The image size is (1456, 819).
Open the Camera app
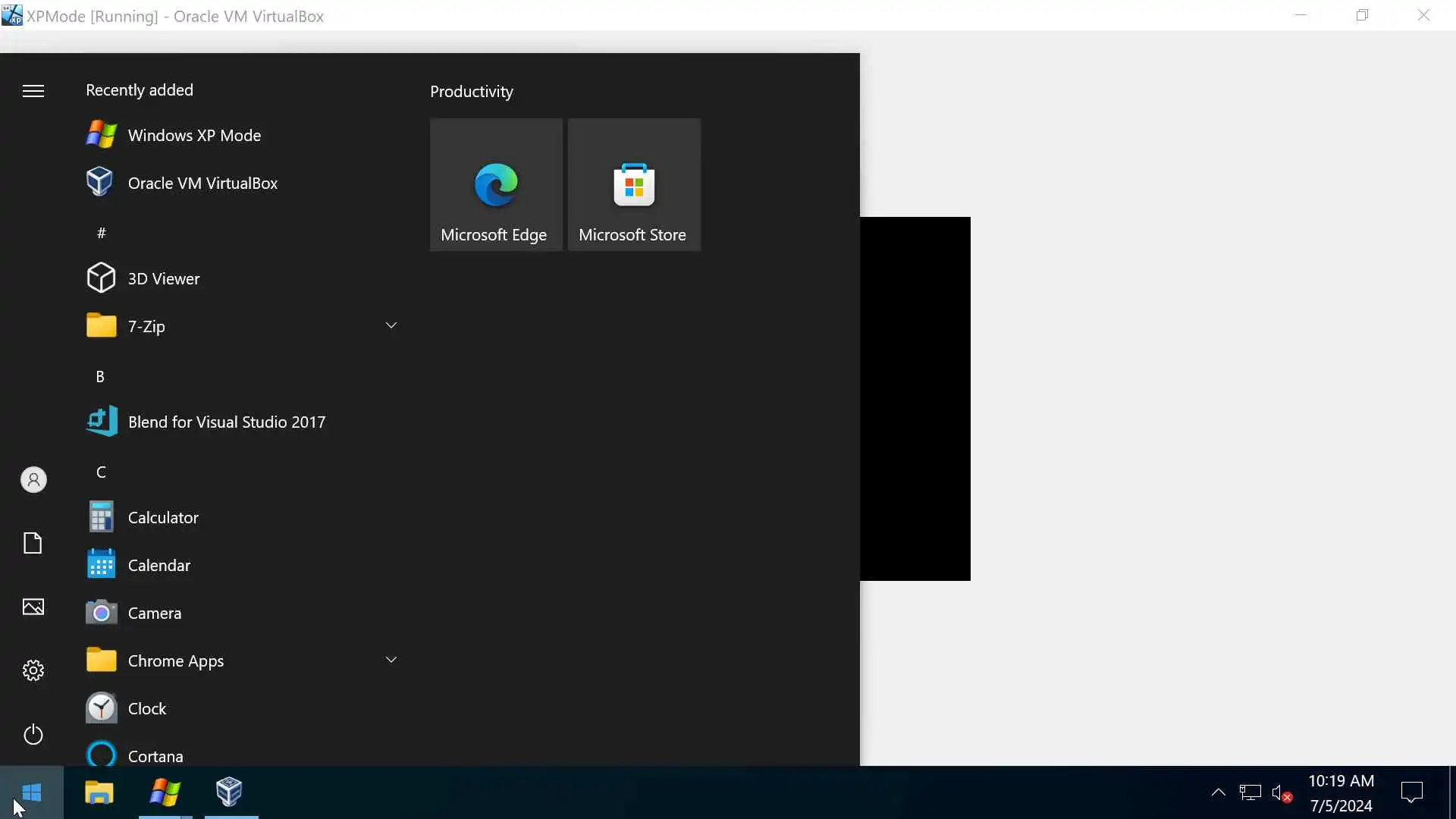pyautogui.click(x=154, y=613)
